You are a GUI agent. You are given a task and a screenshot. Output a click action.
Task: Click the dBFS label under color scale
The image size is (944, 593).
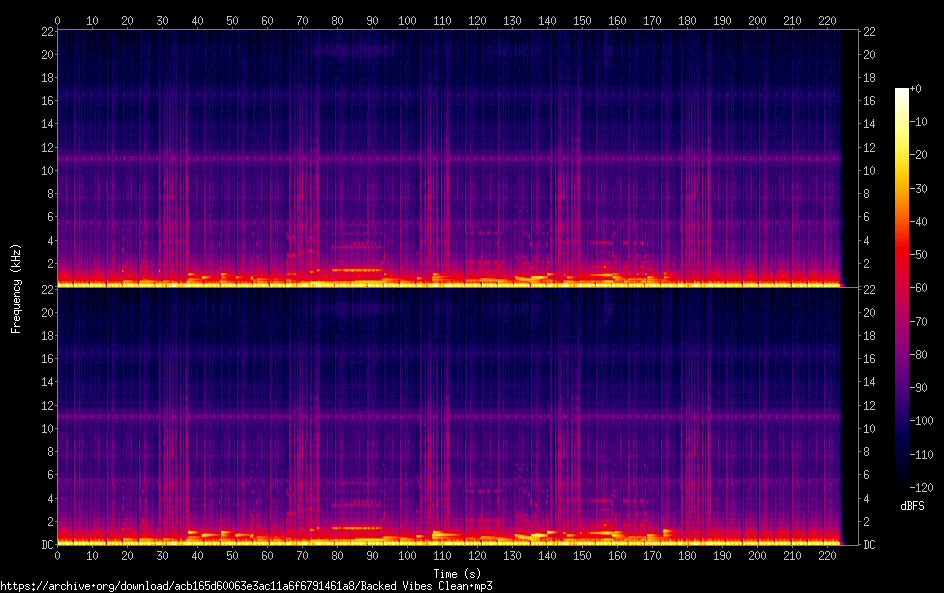(x=911, y=507)
